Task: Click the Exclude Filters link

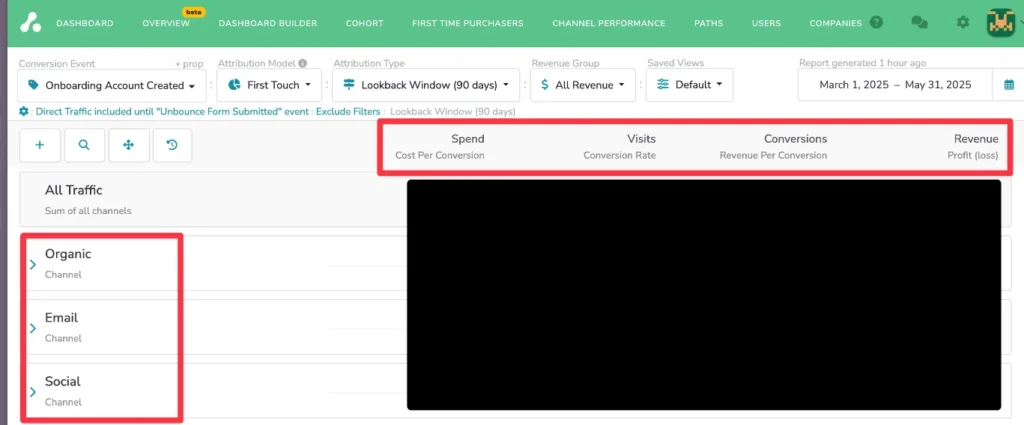Action: [348, 112]
